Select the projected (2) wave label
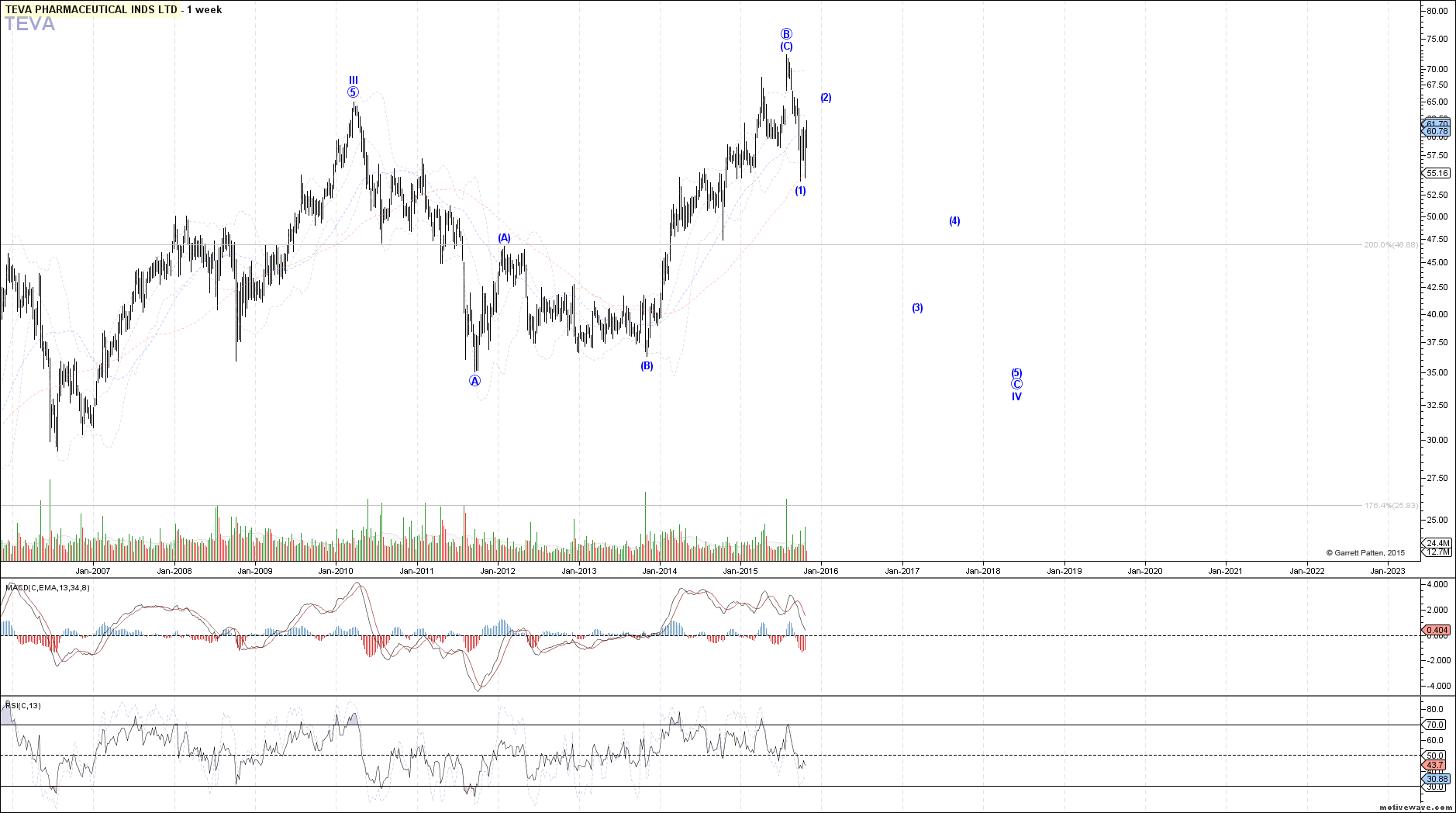 coord(826,98)
